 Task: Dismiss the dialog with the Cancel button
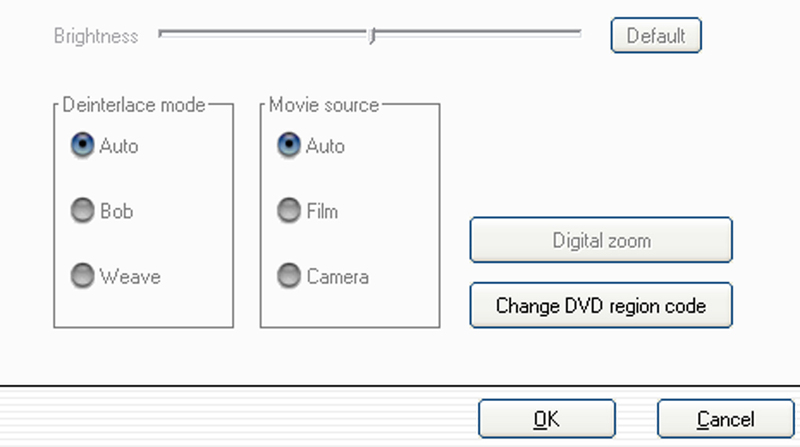[726, 419]
